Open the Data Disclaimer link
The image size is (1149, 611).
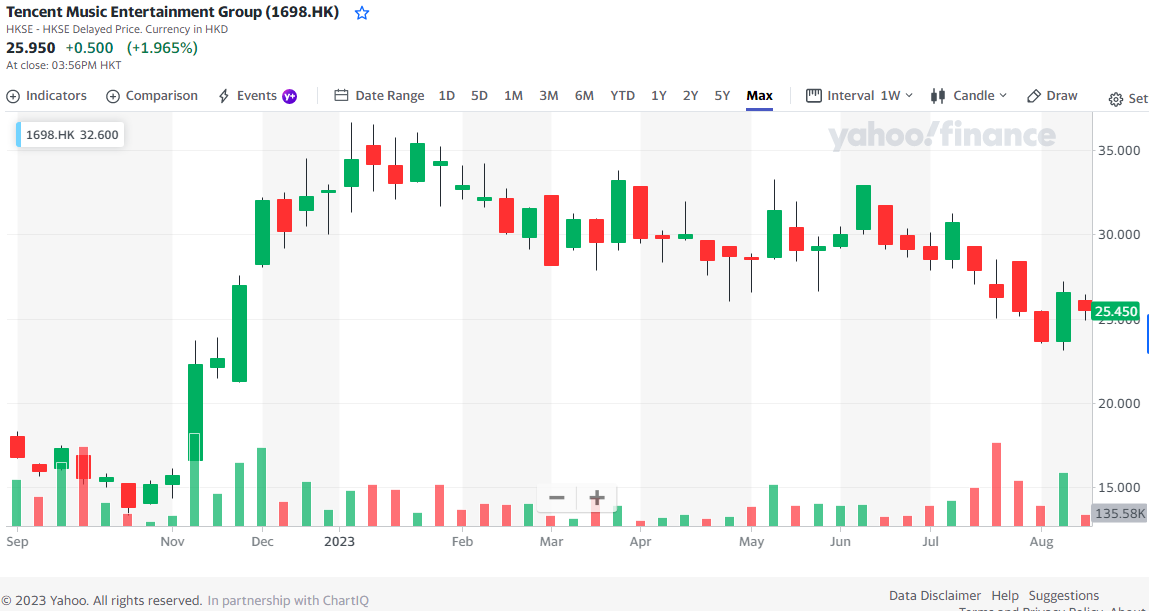click(934, 596)
